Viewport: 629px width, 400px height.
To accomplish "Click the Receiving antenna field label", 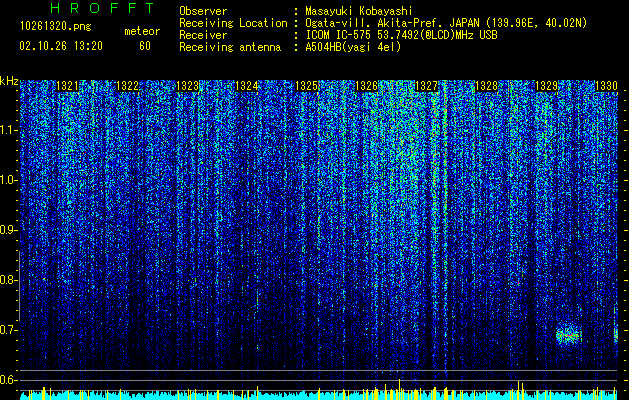I will pyautogui.click(x=230, y=47).
